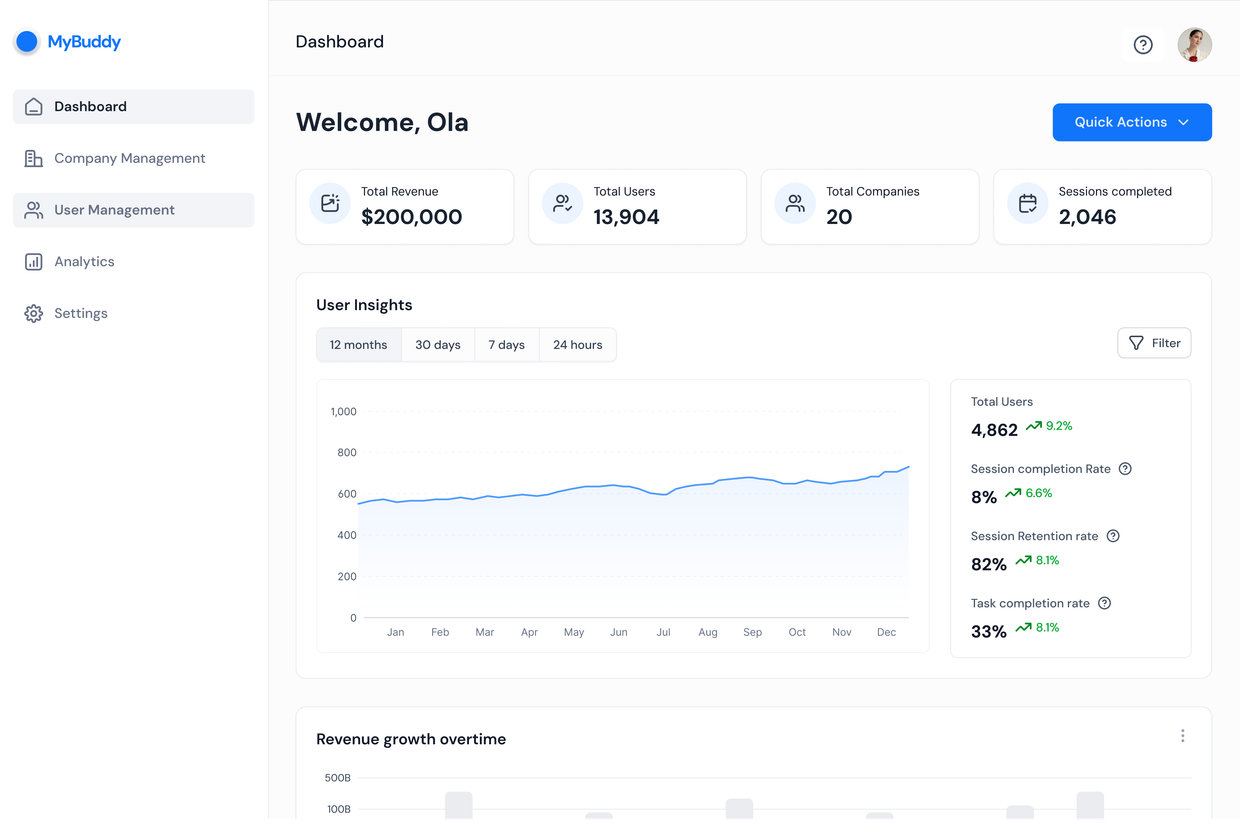This screenshot has width=1240, height=827.
Task: Select the 12 months range toggle
Action: (359, 345)
